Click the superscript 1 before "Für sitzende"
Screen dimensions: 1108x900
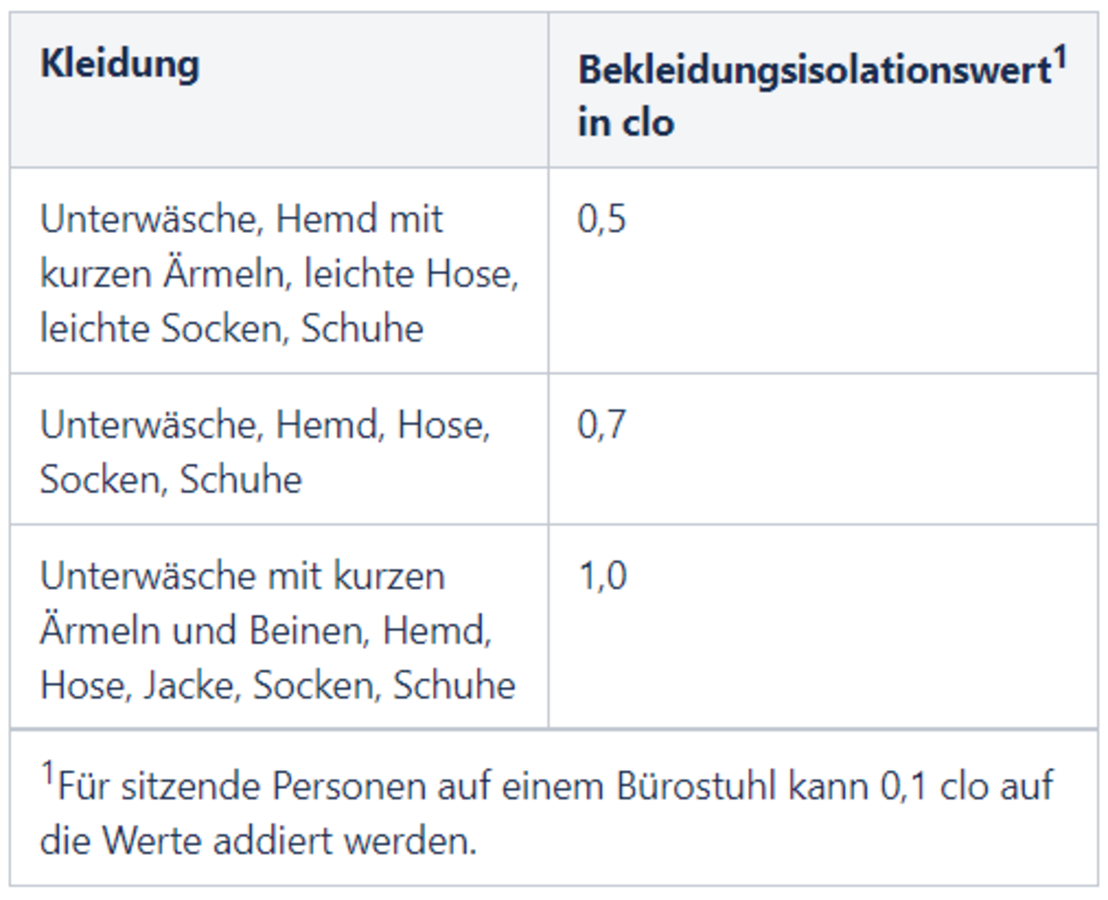pyautogui.click(x=47, y=774)
